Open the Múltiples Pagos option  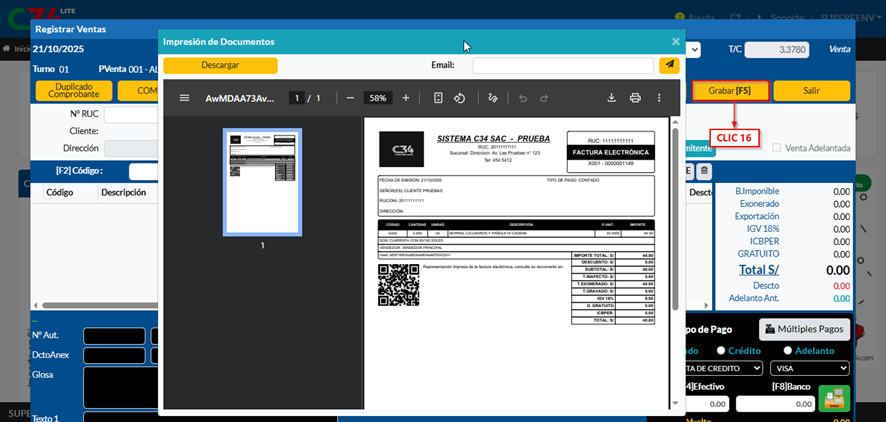point(804,329)
